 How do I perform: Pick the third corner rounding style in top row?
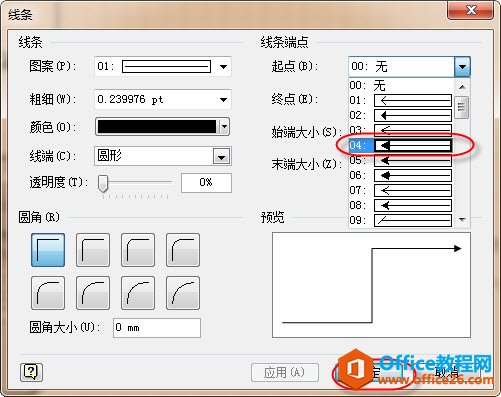click(x=138, y=250)
